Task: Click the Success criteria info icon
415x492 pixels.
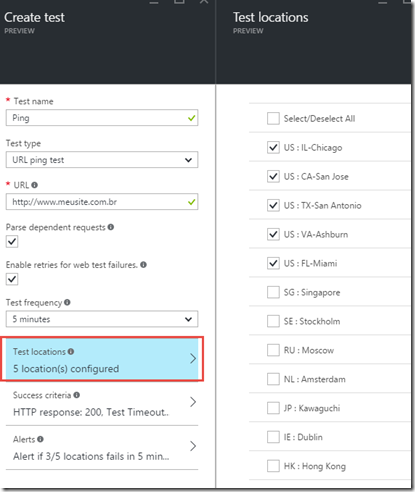Action: (x=76, y=395)
